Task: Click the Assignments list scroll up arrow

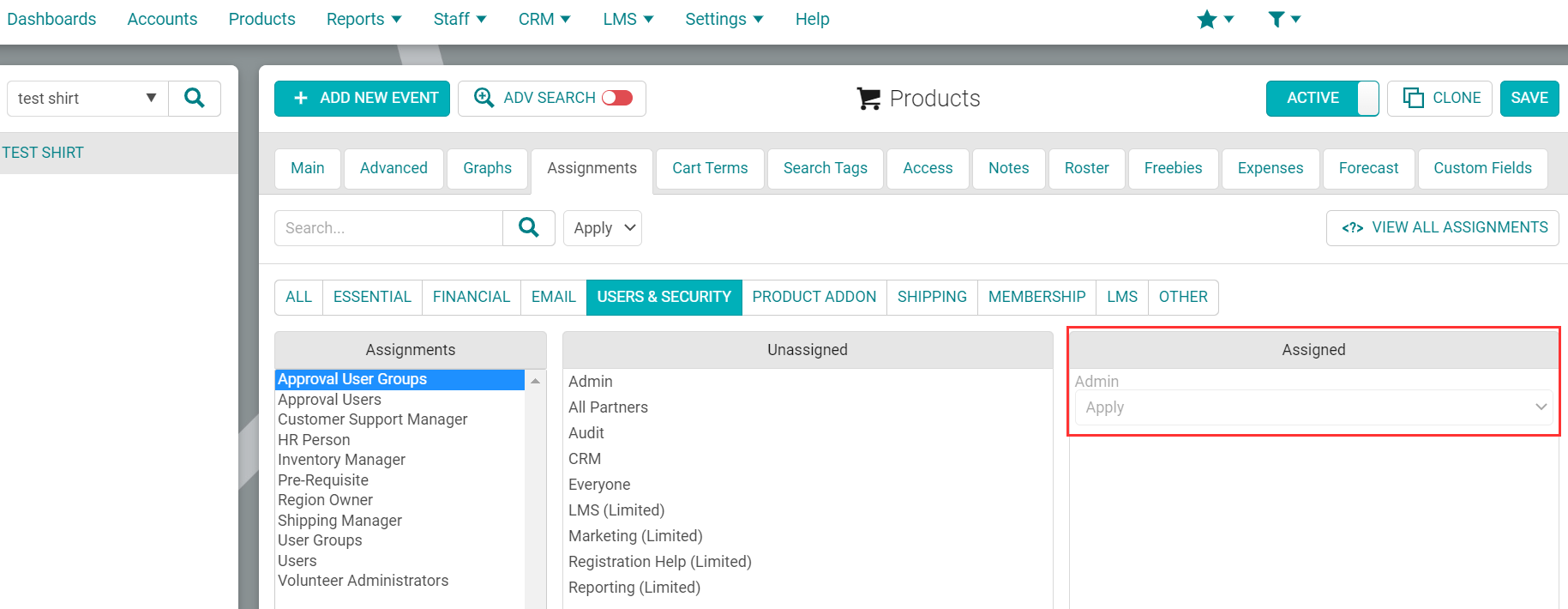Action: [x=536, y=380]
